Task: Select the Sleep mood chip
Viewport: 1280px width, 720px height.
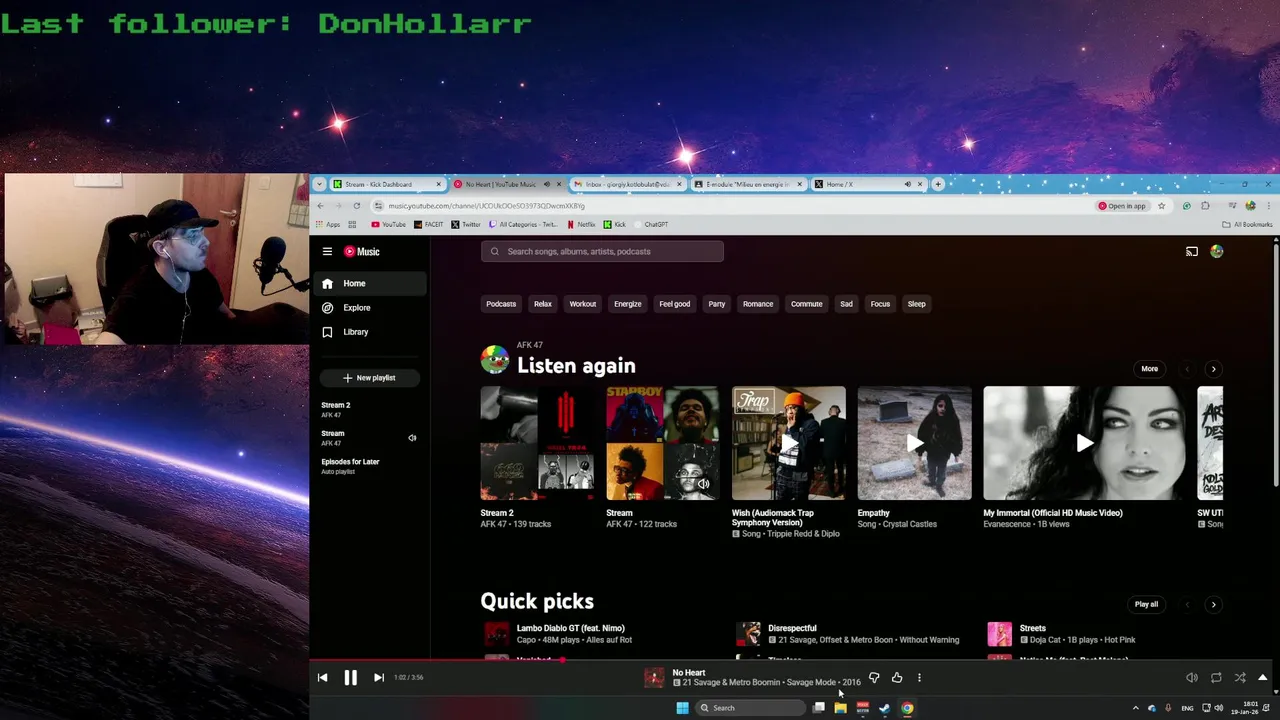Action: click(x=917, y=304)
